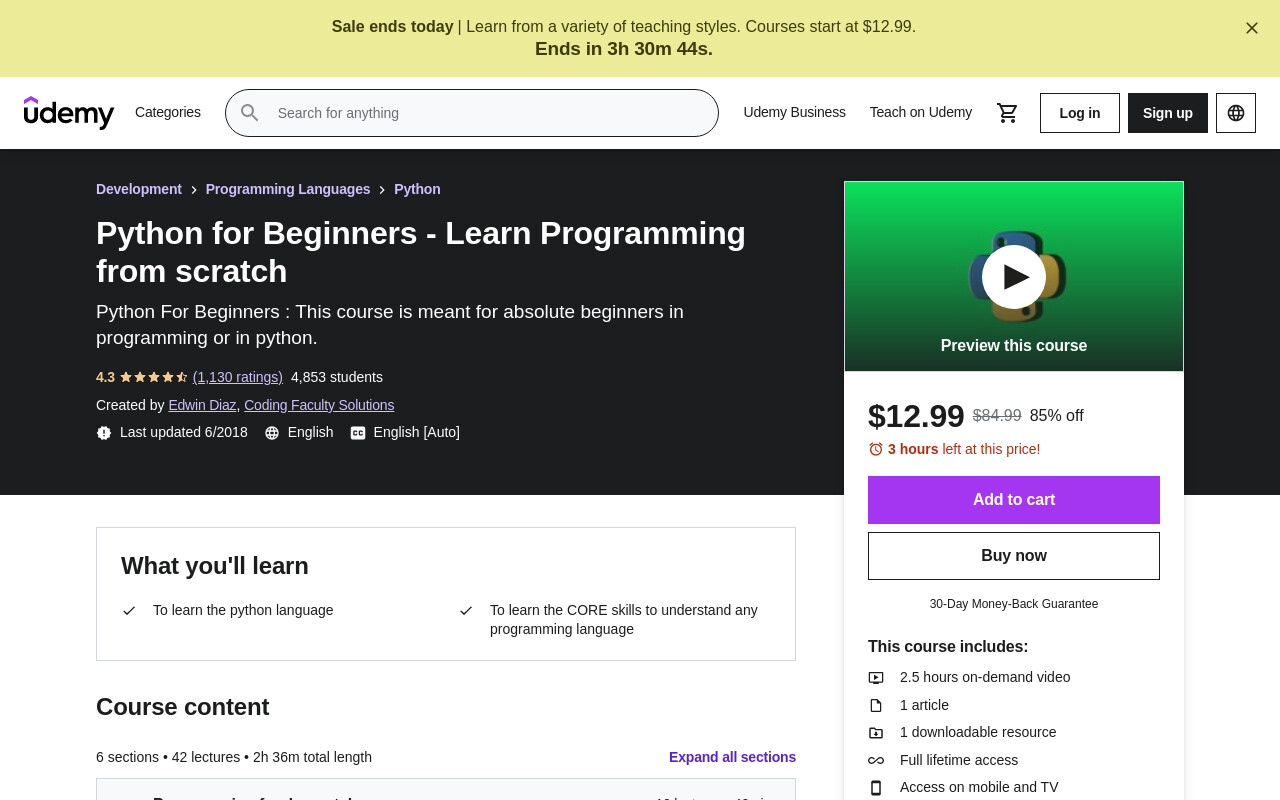
Task: Click the language globe icon beside English
Action: 272,433
